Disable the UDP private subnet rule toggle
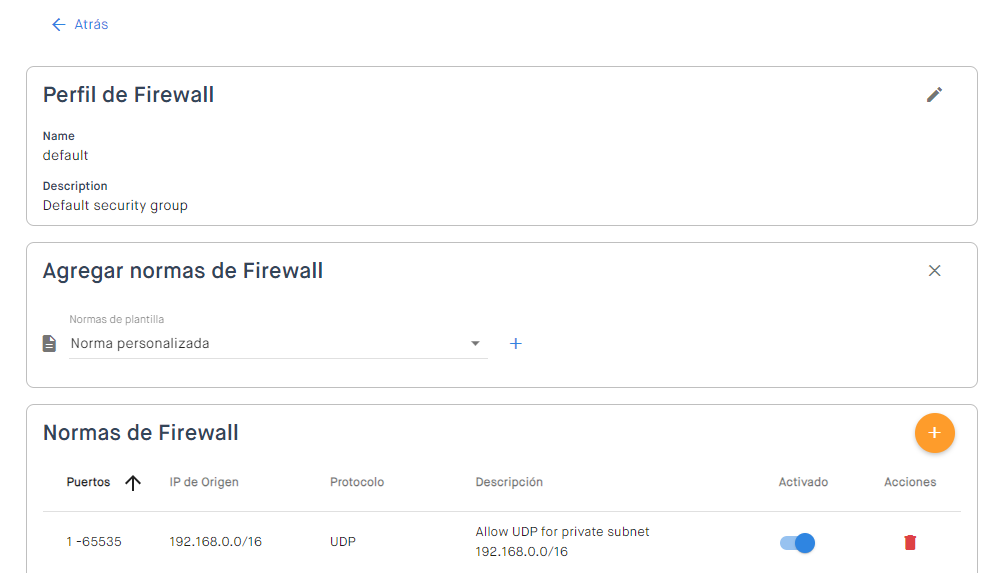The height and width of the screenshot is (573, 1003). (x=798, y=543)
